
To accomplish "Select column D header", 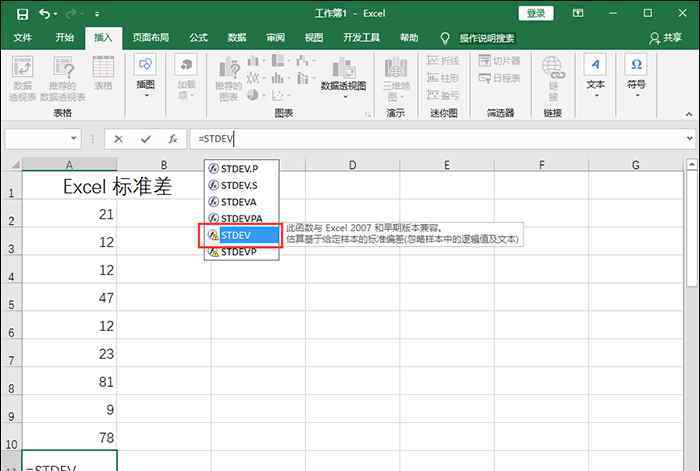I will 352,165.
